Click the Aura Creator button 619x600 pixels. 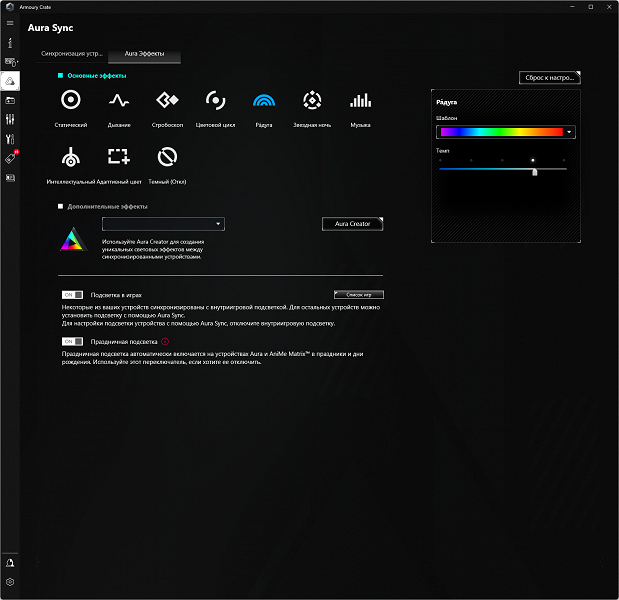point(353,224)
